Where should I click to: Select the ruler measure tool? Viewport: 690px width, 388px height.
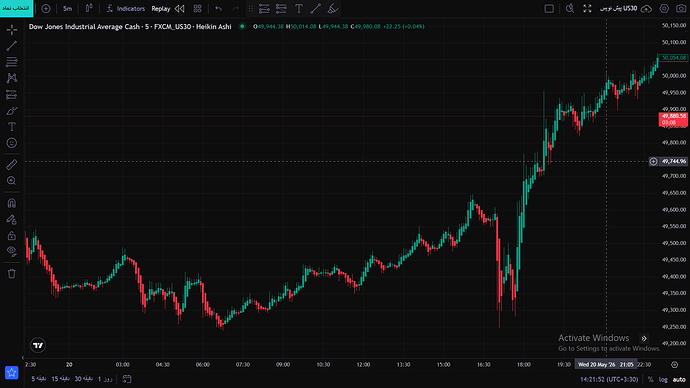[x=12, y=165]
